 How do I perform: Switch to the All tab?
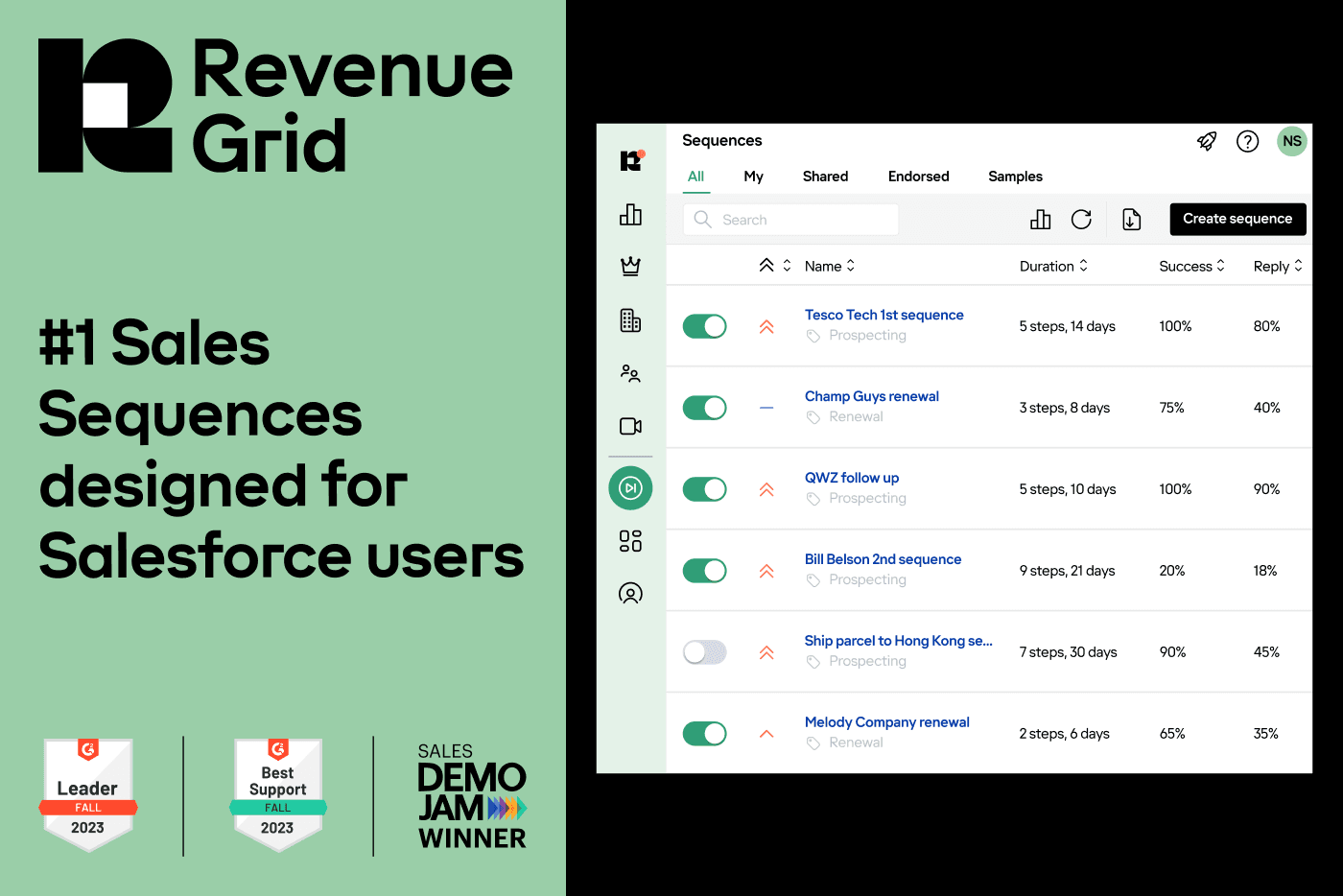(696, 177)
